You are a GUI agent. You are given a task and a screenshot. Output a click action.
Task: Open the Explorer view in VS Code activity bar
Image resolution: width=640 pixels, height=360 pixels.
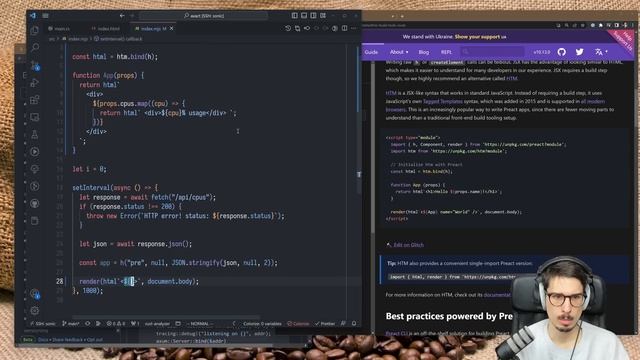(35, 30)
